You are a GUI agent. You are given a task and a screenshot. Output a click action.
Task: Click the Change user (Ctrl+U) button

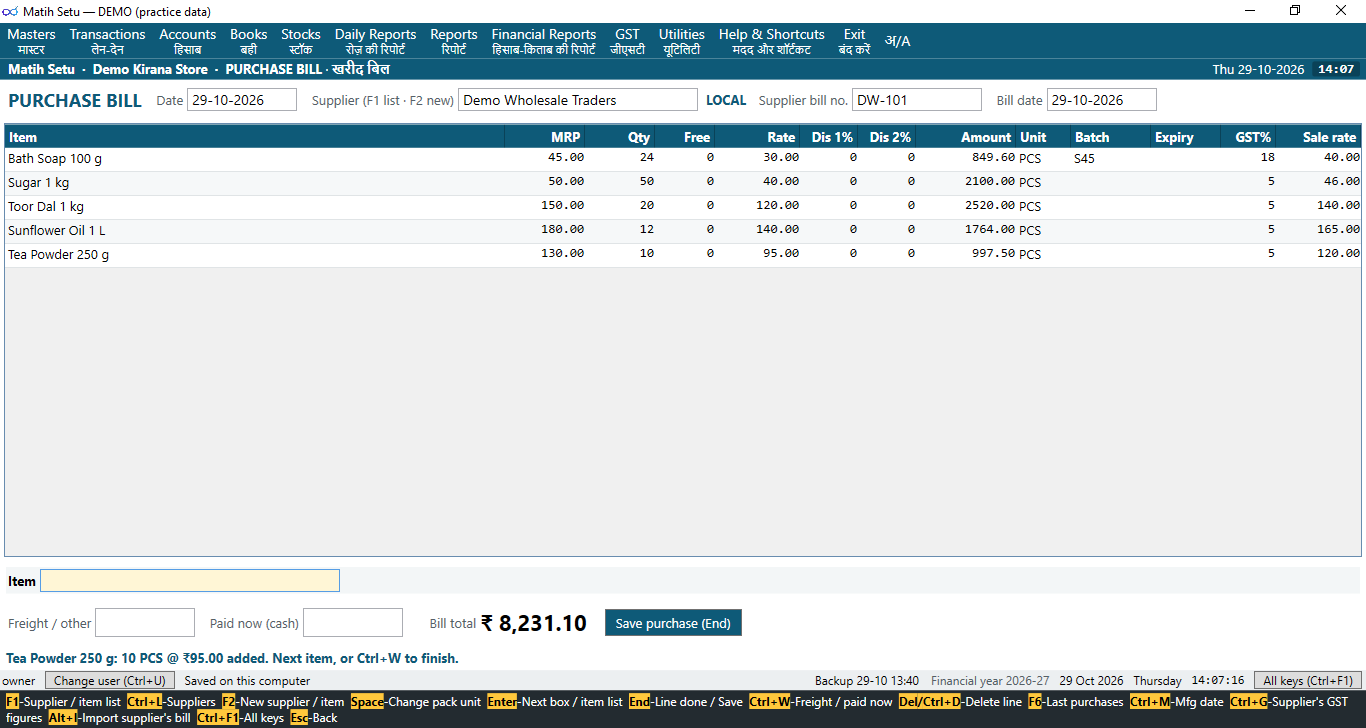110,681
